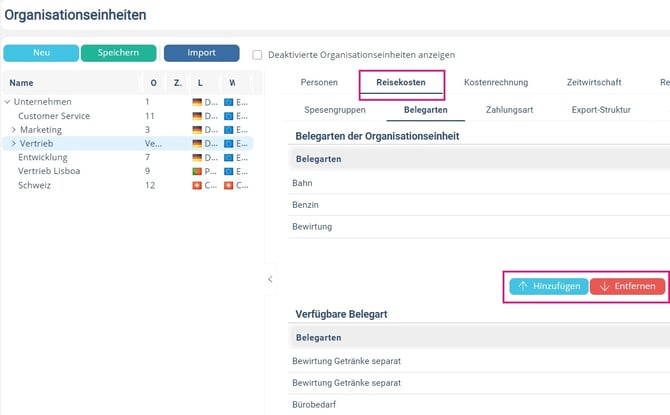Screen dimensions: 670x415
Task: Click the German flag in Entwicklung row
Action: tap(197, 158)
